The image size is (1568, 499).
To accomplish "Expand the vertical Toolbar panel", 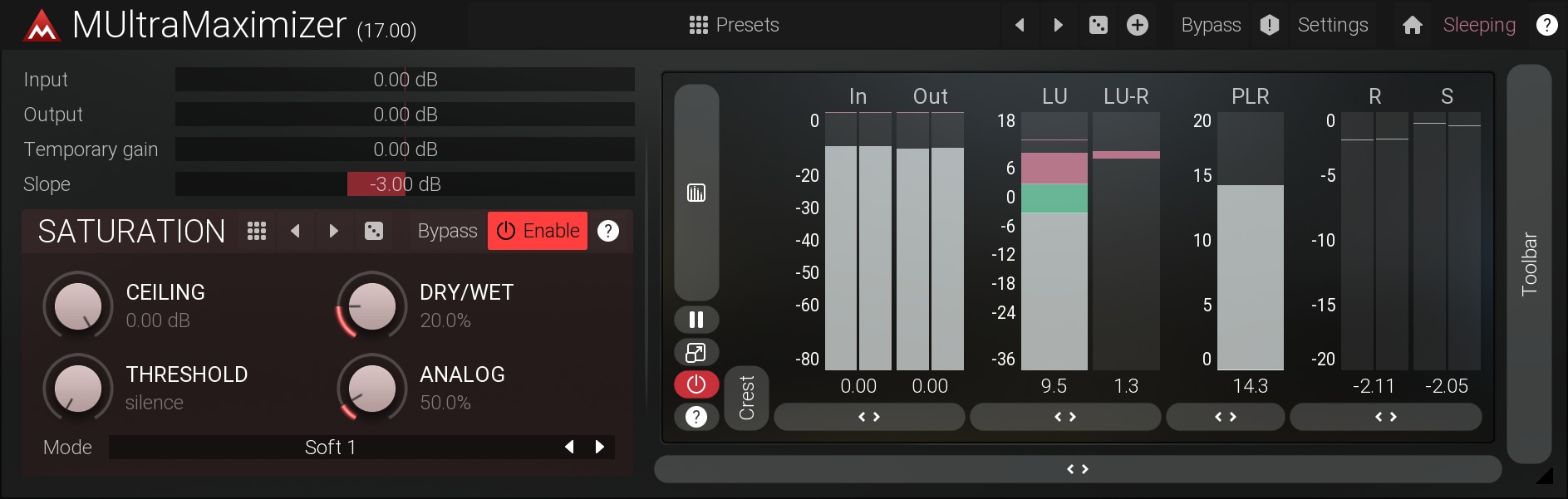I will pos(1529,264).
